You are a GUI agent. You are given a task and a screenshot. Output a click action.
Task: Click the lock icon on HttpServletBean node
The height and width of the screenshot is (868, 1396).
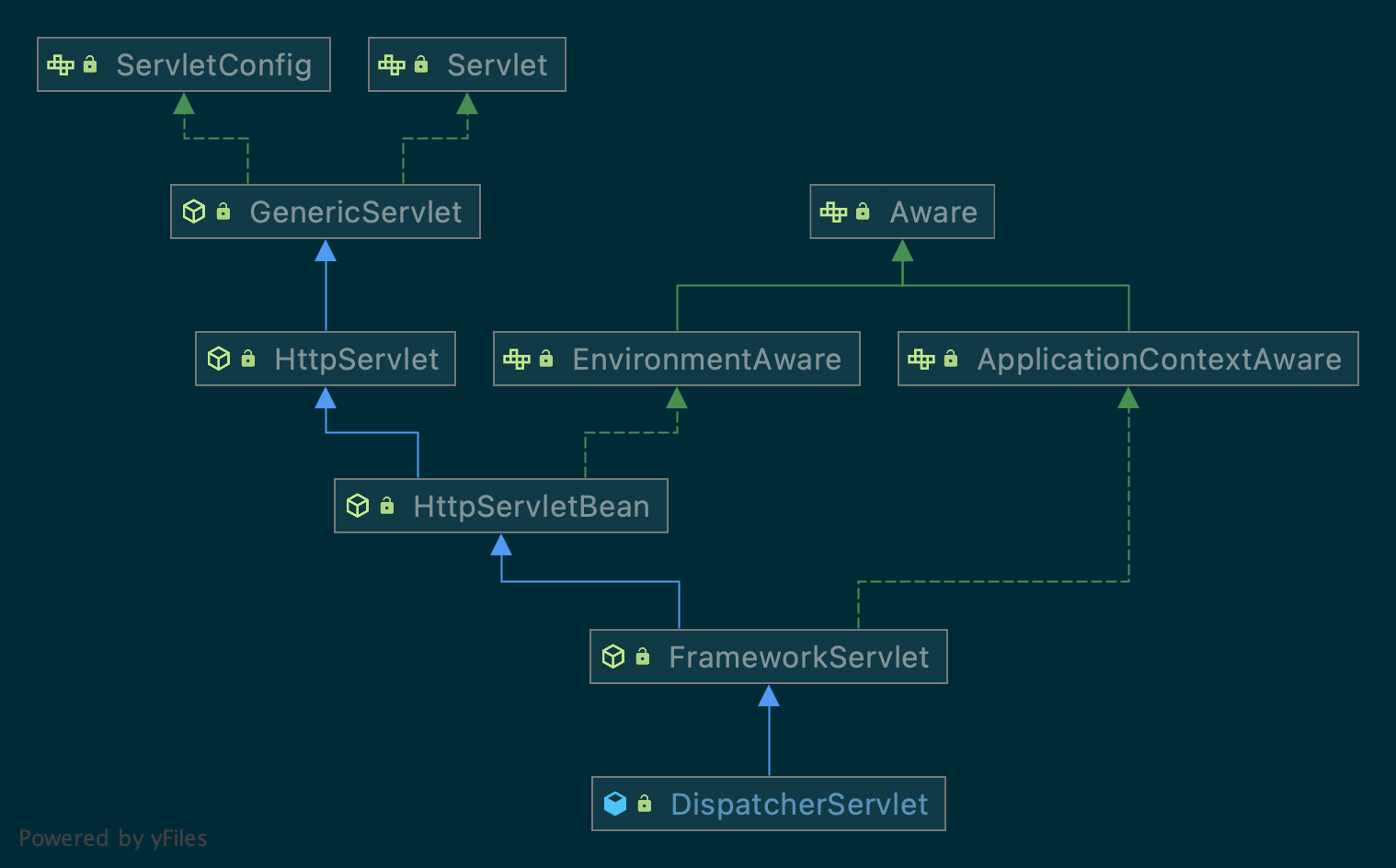coord(387,505)
